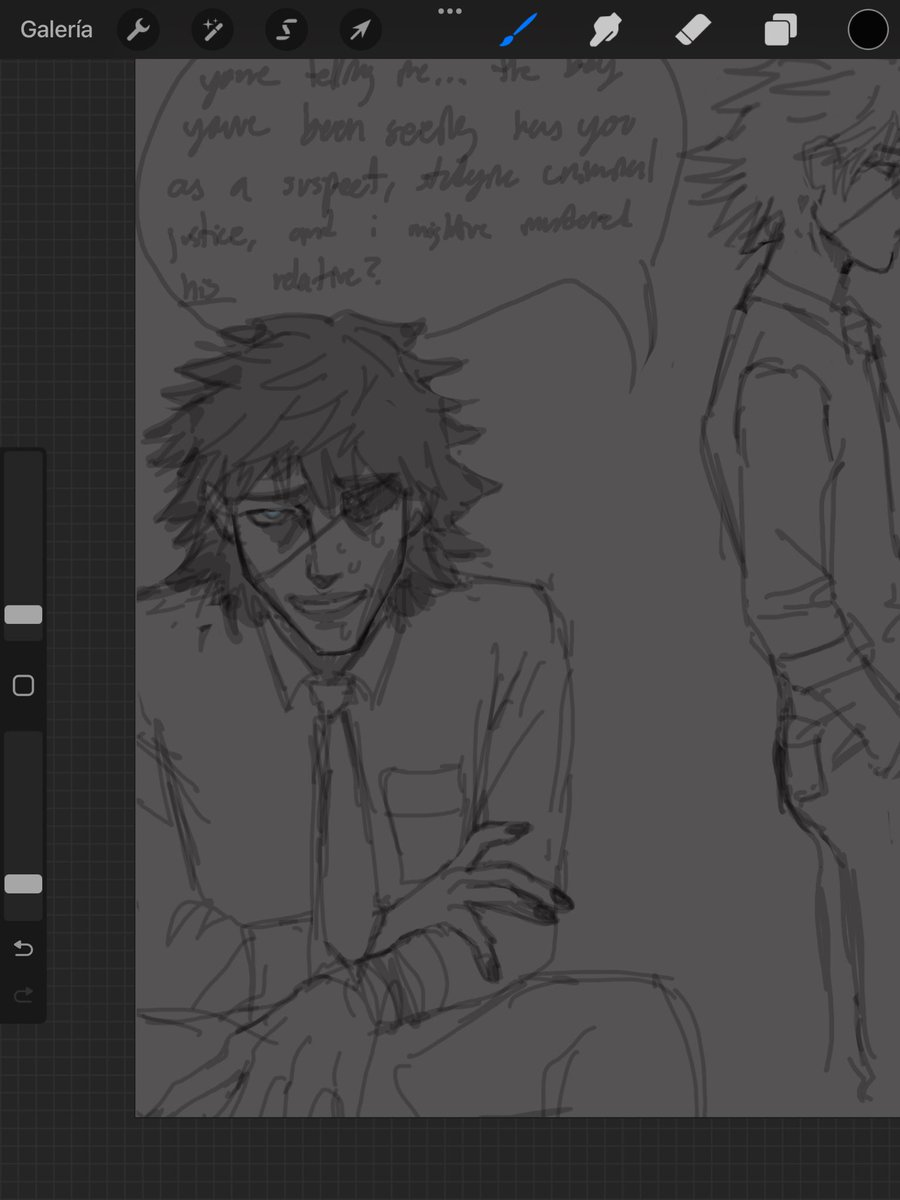The width and height of the screenshot is (900, 1200).
Task: Tap the square Modify button in sidebar
Action: point(23,685)
